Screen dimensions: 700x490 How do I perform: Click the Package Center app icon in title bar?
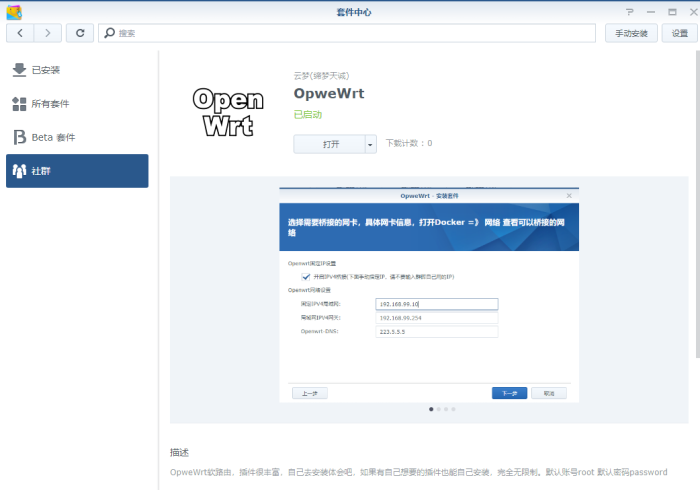pos(14,11)
